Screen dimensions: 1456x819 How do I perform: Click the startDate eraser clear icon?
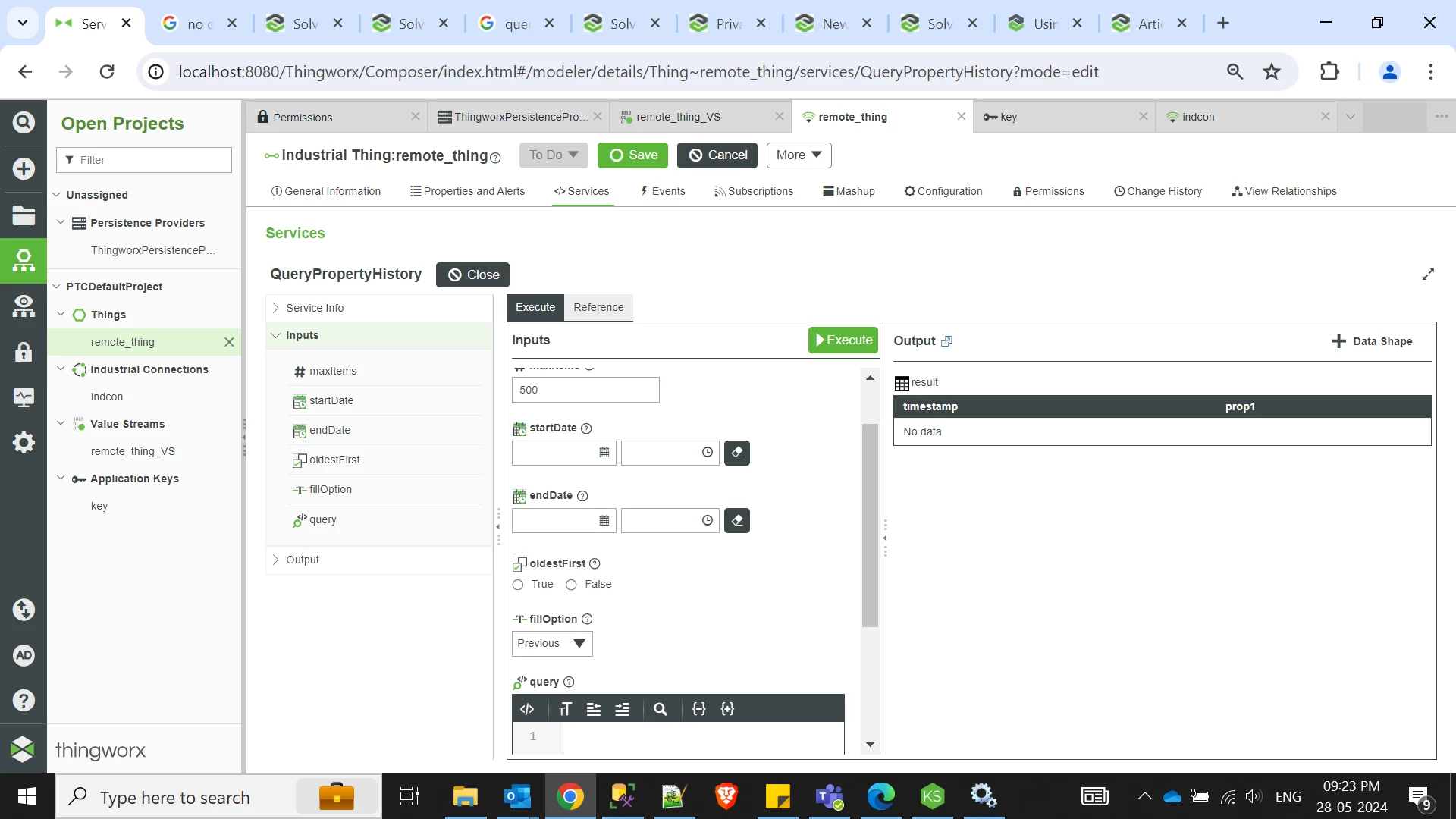point(736,453)
